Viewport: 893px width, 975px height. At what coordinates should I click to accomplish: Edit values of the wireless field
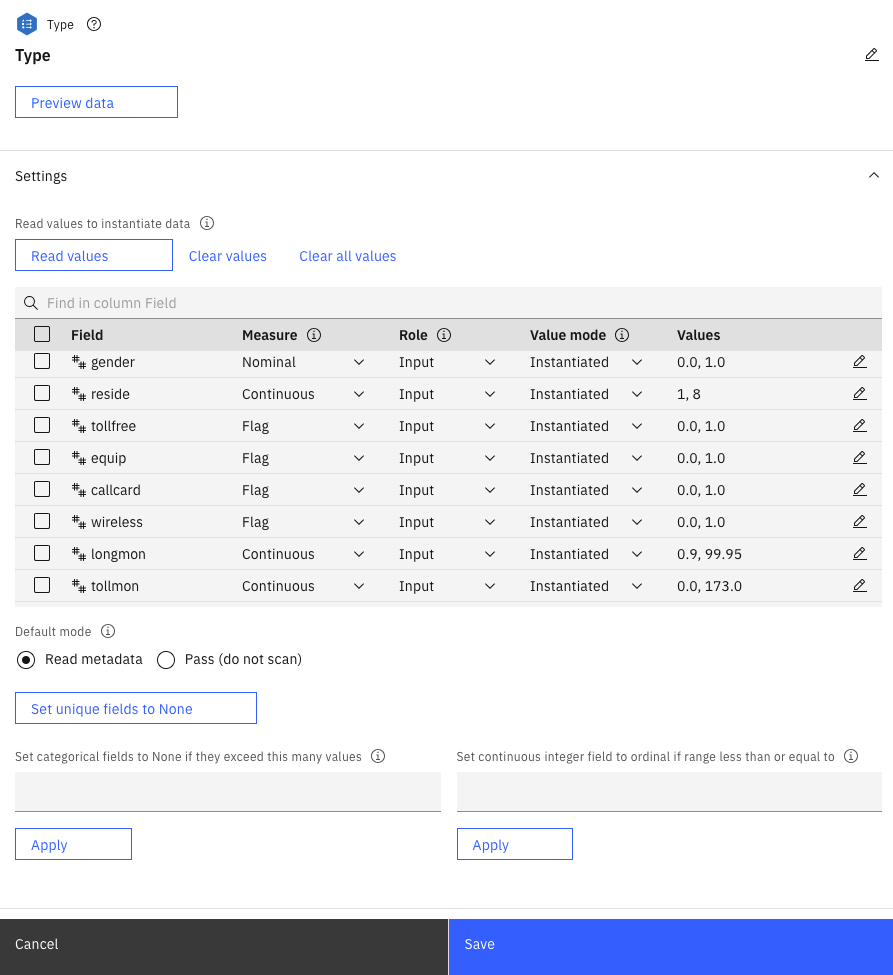(859, 522)
